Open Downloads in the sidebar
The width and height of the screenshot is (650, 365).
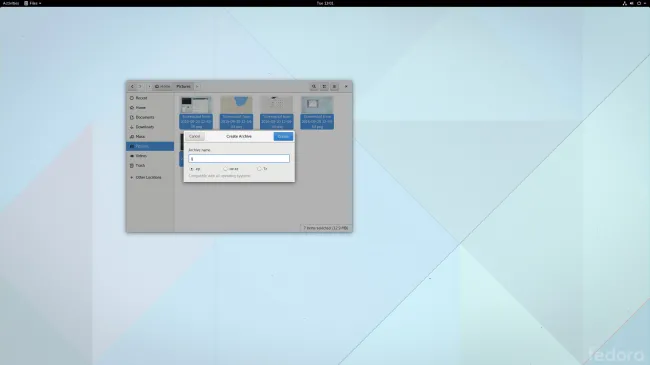click(x=150, y=127)
